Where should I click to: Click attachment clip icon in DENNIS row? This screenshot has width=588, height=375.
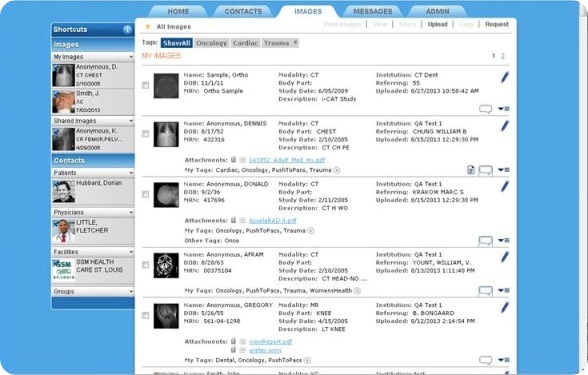pos(233,160)
